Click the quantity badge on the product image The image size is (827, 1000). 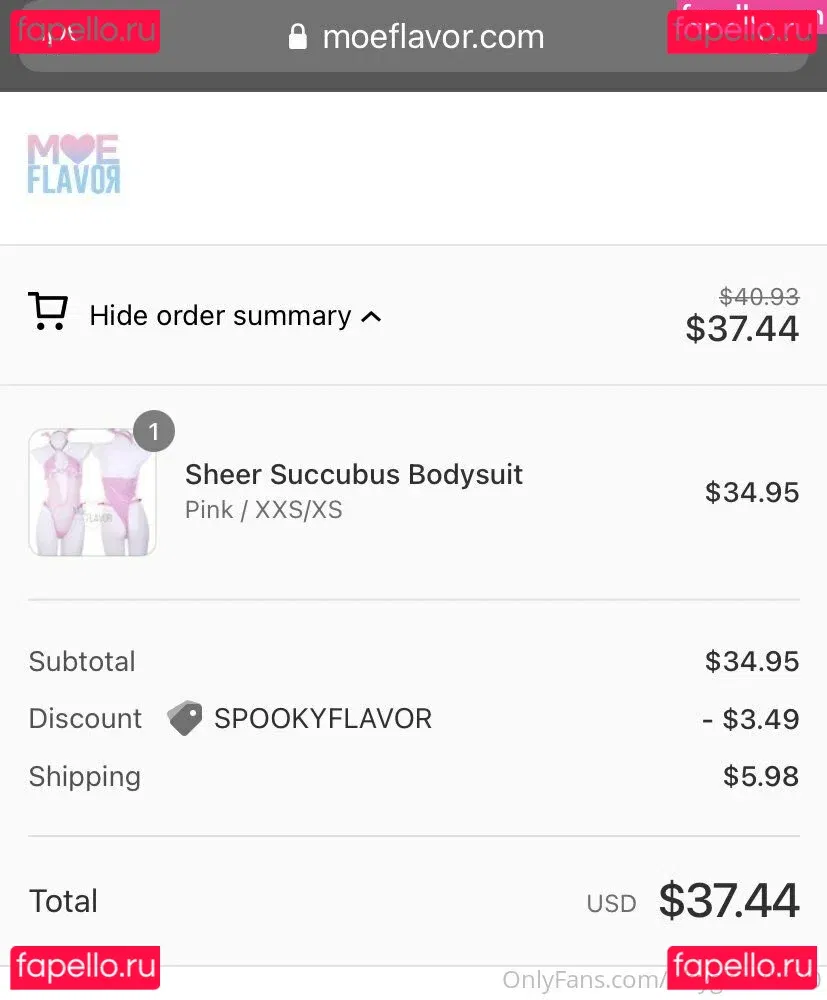pyautogui.click(x=153, y=432)
